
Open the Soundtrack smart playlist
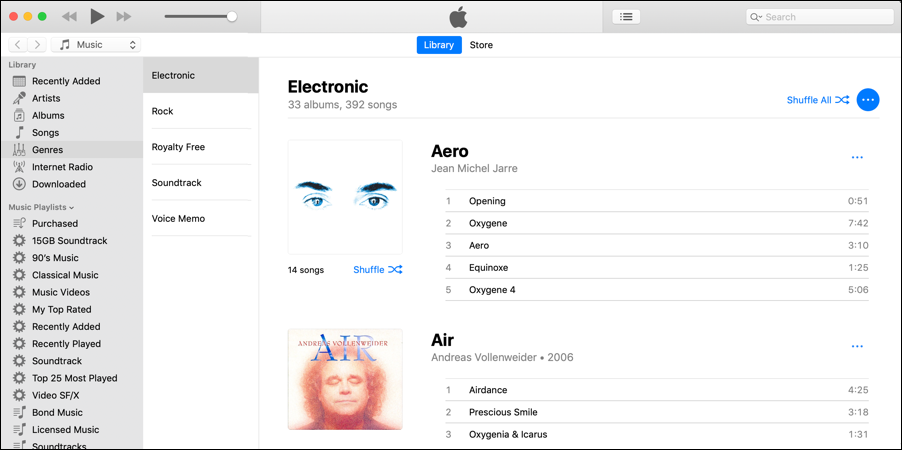tap(72, 361)
